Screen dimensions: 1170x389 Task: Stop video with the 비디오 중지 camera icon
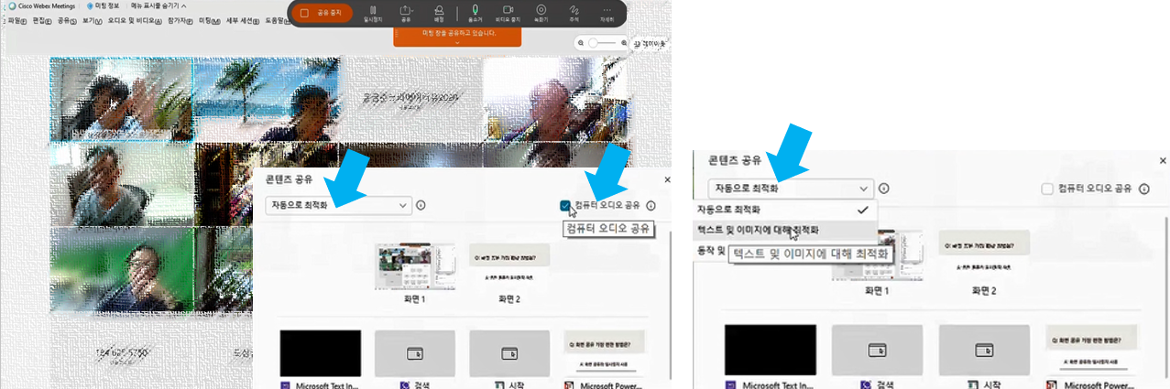click(x=507, y=13)
